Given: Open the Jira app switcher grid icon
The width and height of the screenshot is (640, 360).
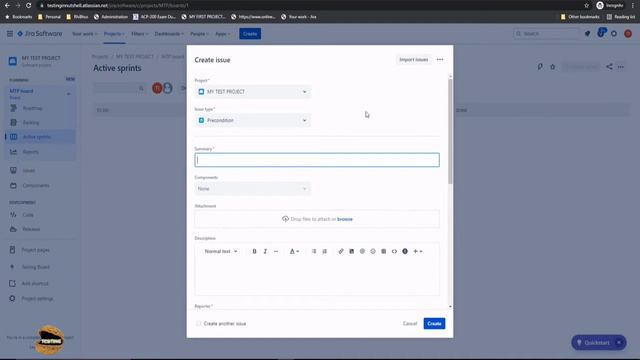Looking at the screenshot, I should (10, 34).
